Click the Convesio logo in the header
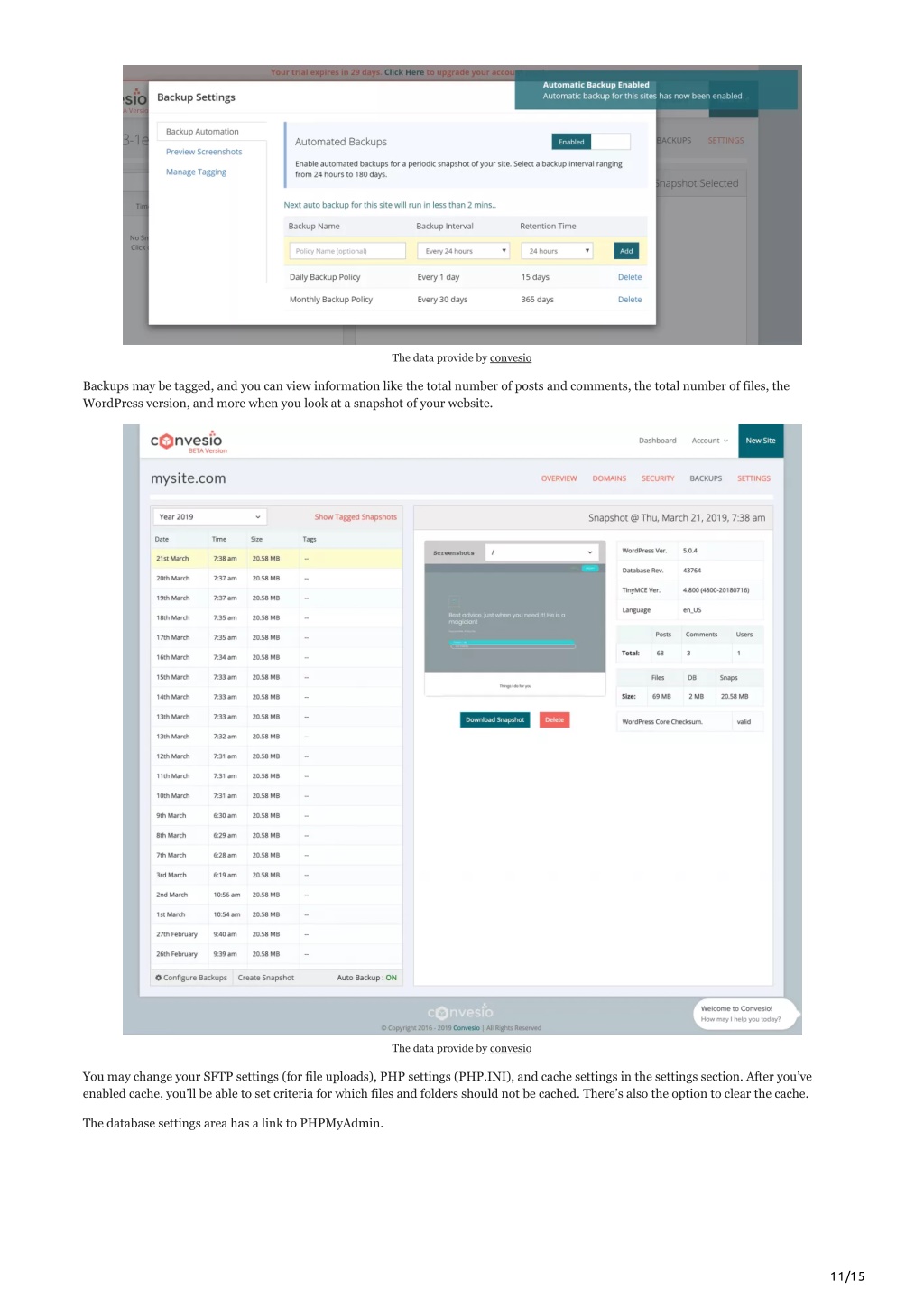This screenshot has height=1308, width=924. pyautogui.click(x=187, y=441)
